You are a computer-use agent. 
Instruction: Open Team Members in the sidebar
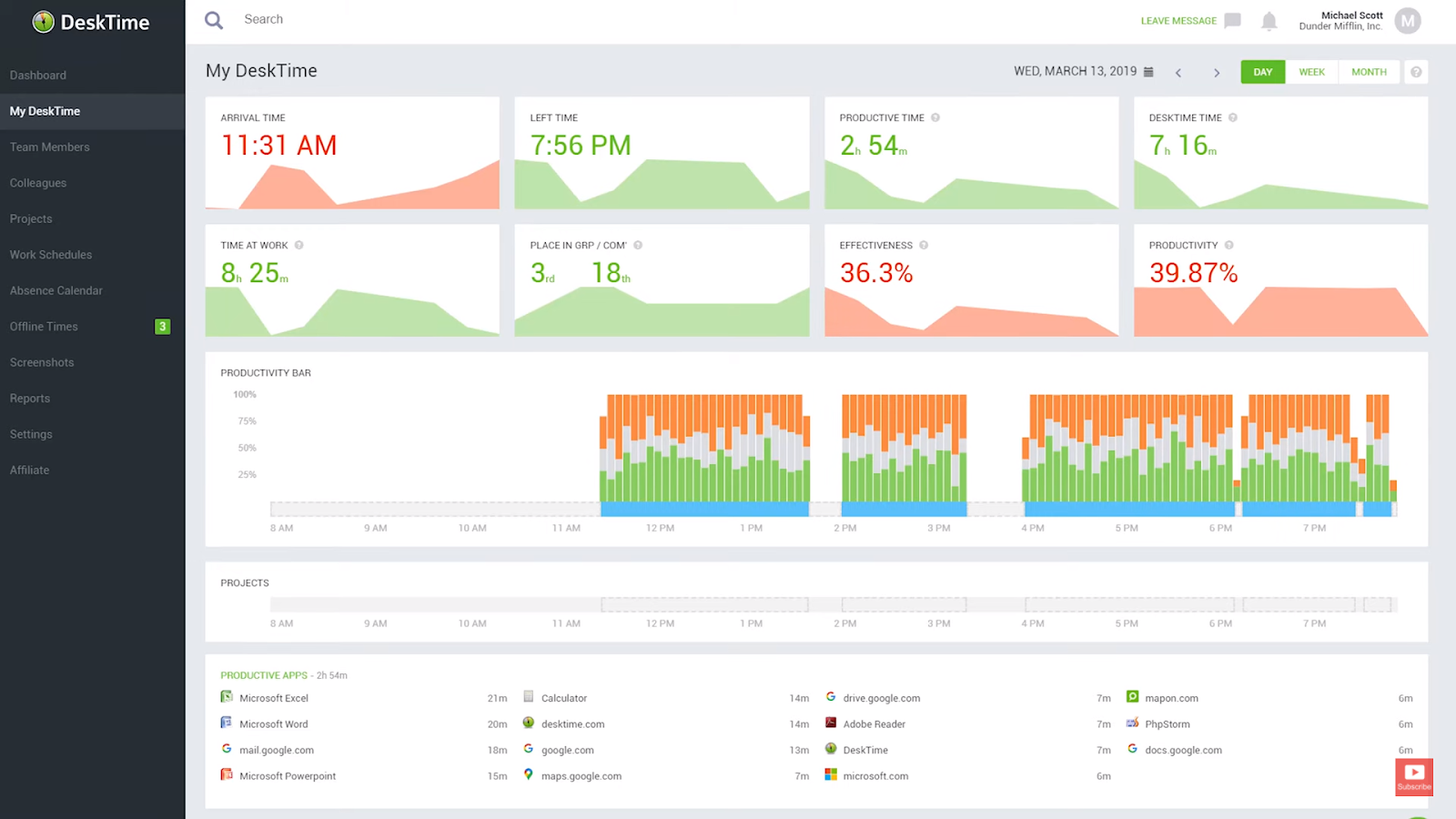pyautogui.click(x=50, y=147)
